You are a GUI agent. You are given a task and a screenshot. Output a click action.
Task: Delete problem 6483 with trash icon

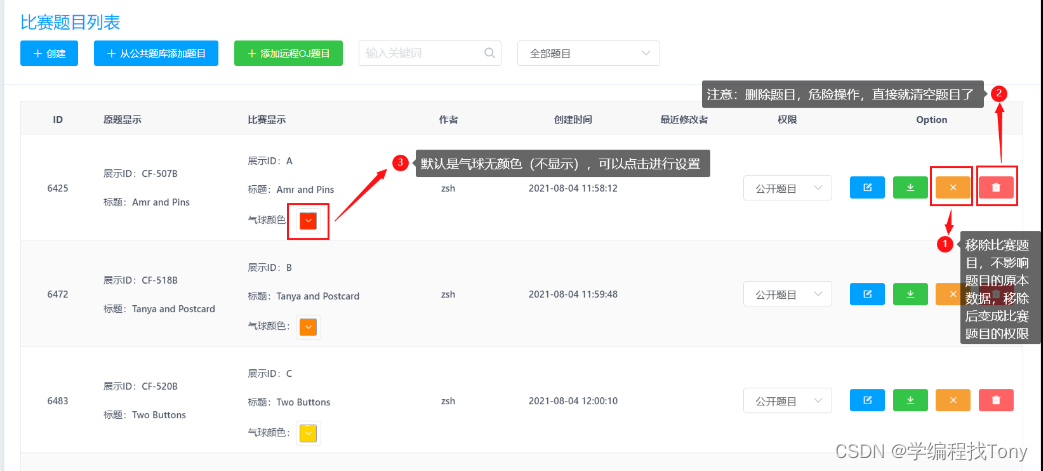tap(996, 400)
